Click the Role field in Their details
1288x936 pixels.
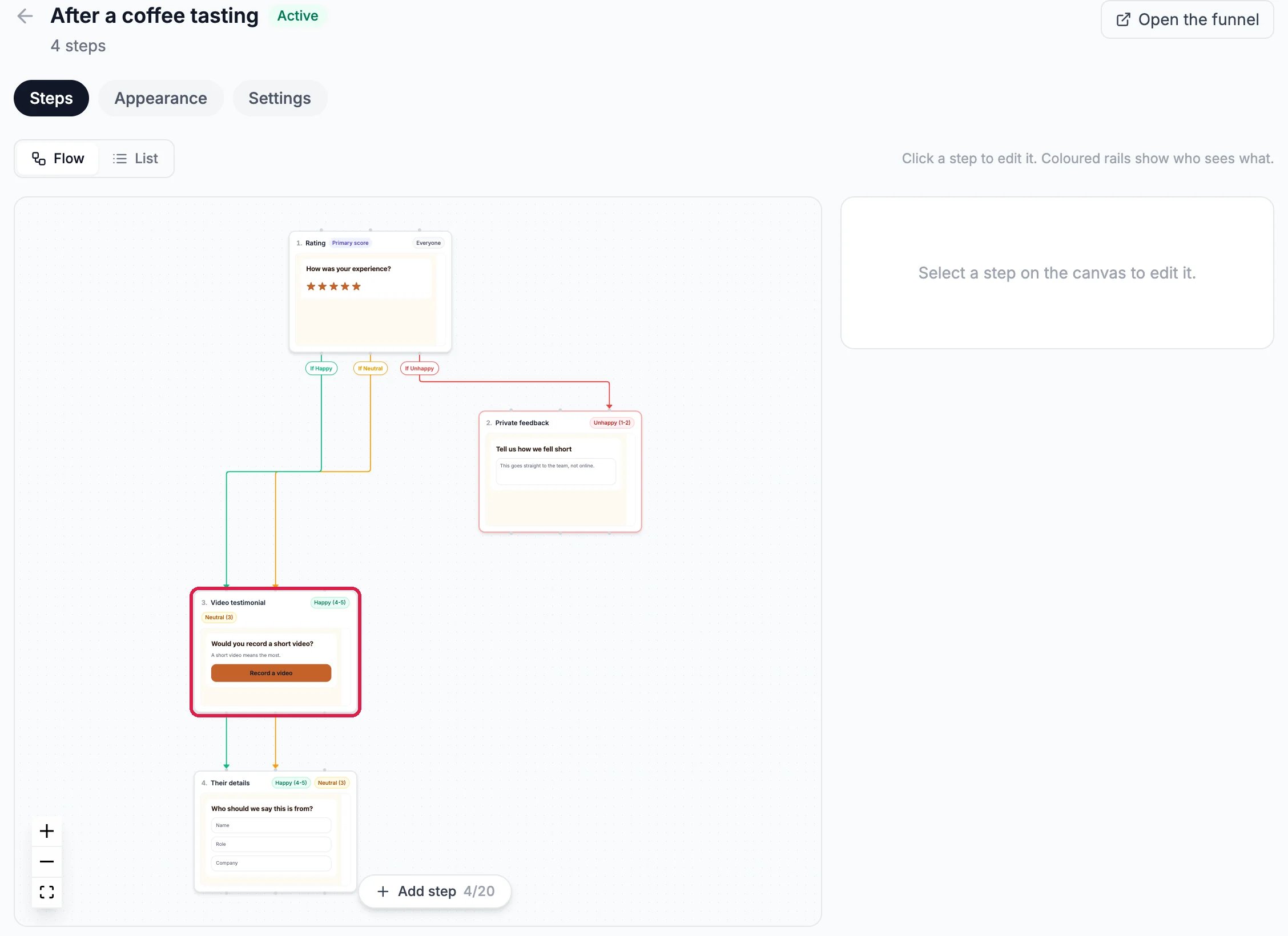(271, 844)
